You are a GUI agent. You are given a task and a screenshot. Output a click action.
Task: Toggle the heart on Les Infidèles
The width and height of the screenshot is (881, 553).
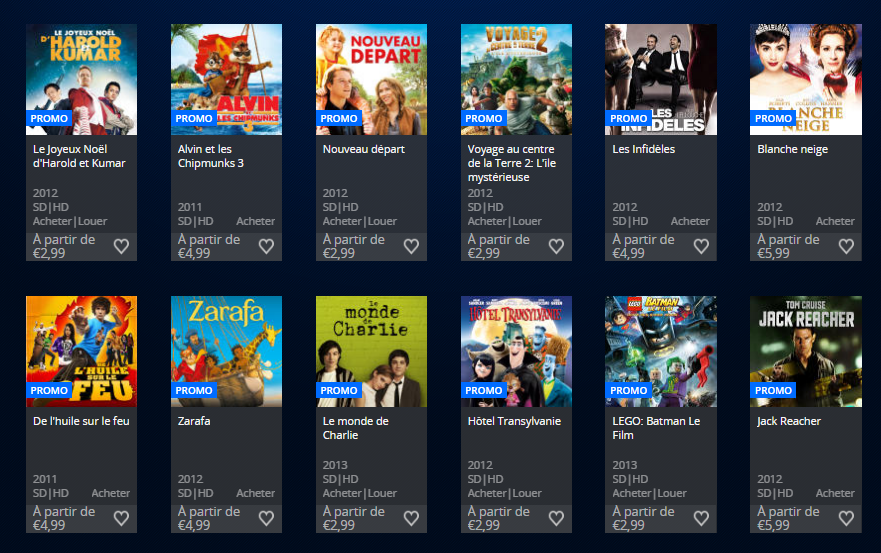[701, 246]
